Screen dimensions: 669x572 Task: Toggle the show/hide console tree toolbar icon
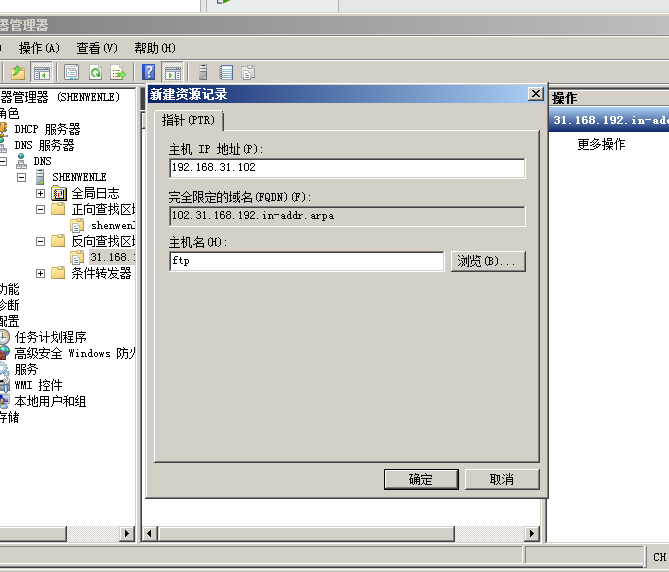[41, 72]
